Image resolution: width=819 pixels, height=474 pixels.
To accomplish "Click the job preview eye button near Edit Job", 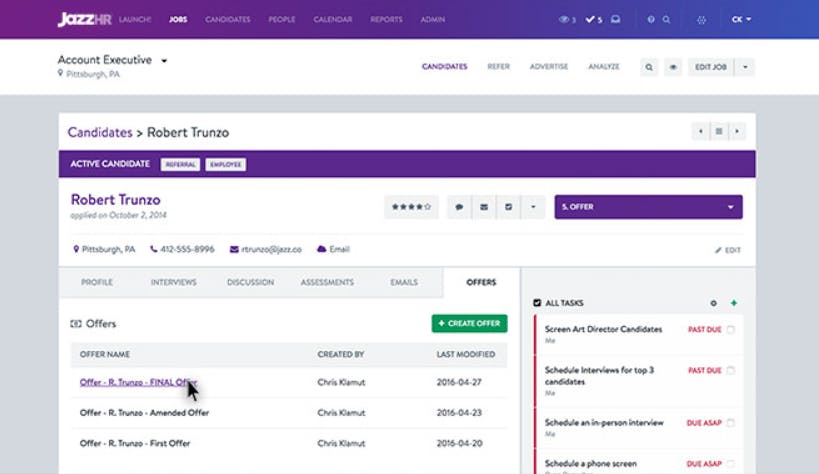I will [x=673, y=67].
